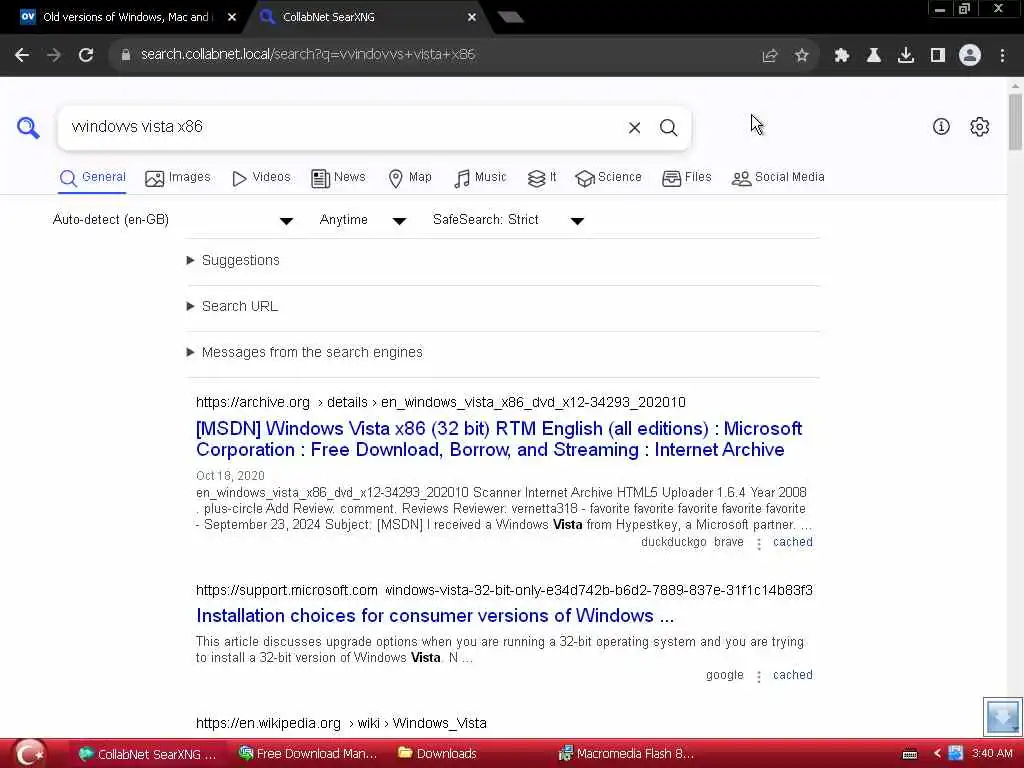Viewport: 1024px width, 768px height.
Task: Click in the search query input field
Action: click(x=343, y=127)
